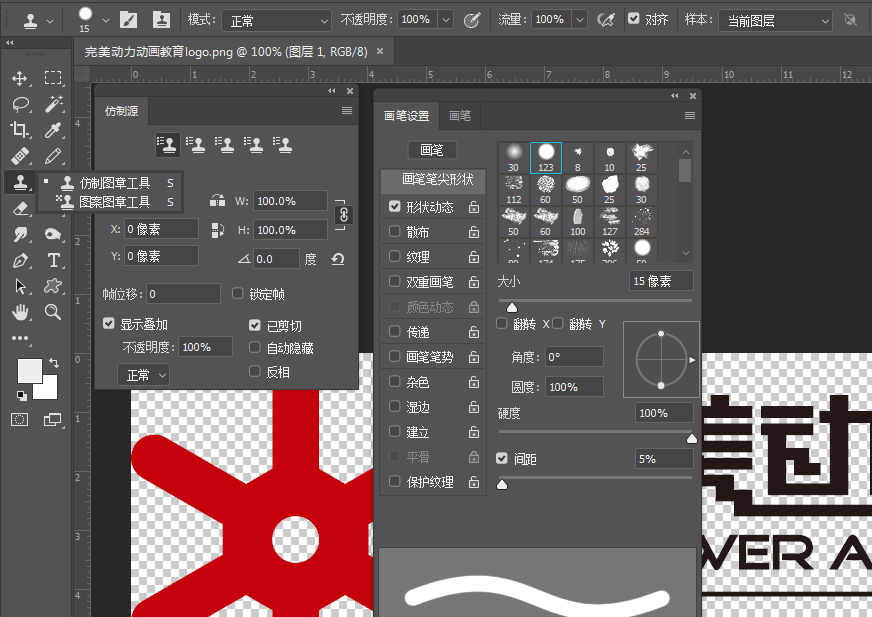Pick the Horizontal Type tool

[x=53, y=261]
